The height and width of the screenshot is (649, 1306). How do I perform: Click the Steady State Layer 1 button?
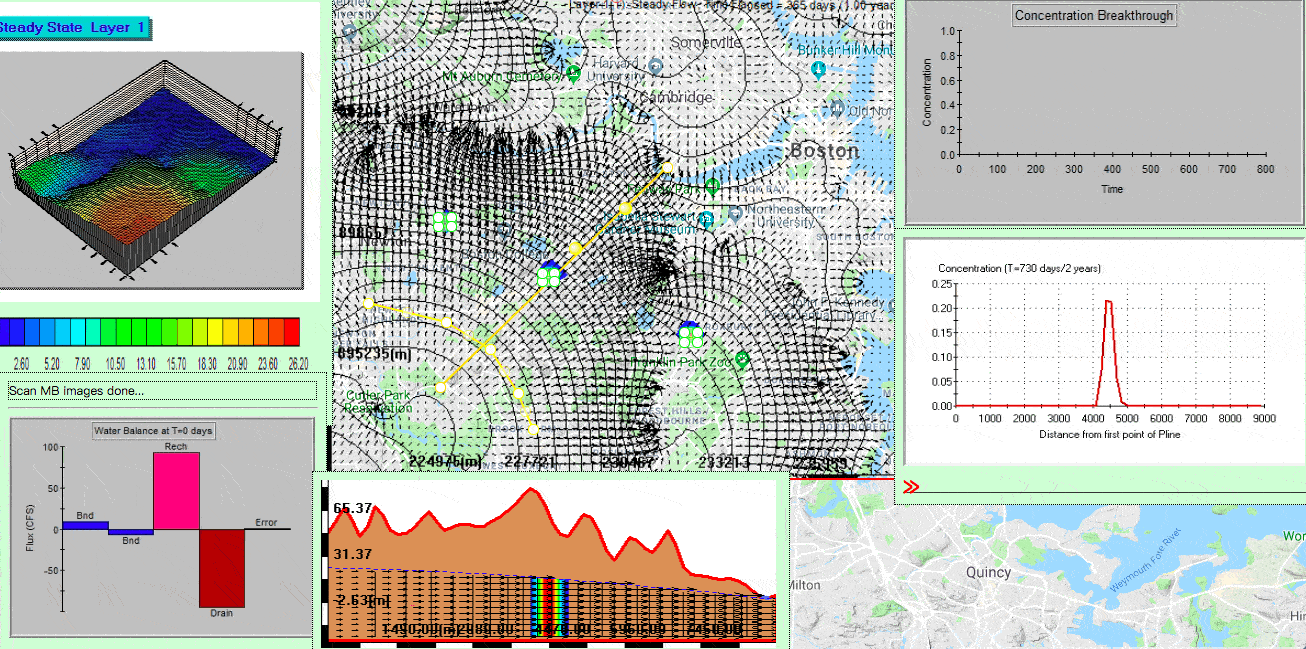[x=74, y=27]
